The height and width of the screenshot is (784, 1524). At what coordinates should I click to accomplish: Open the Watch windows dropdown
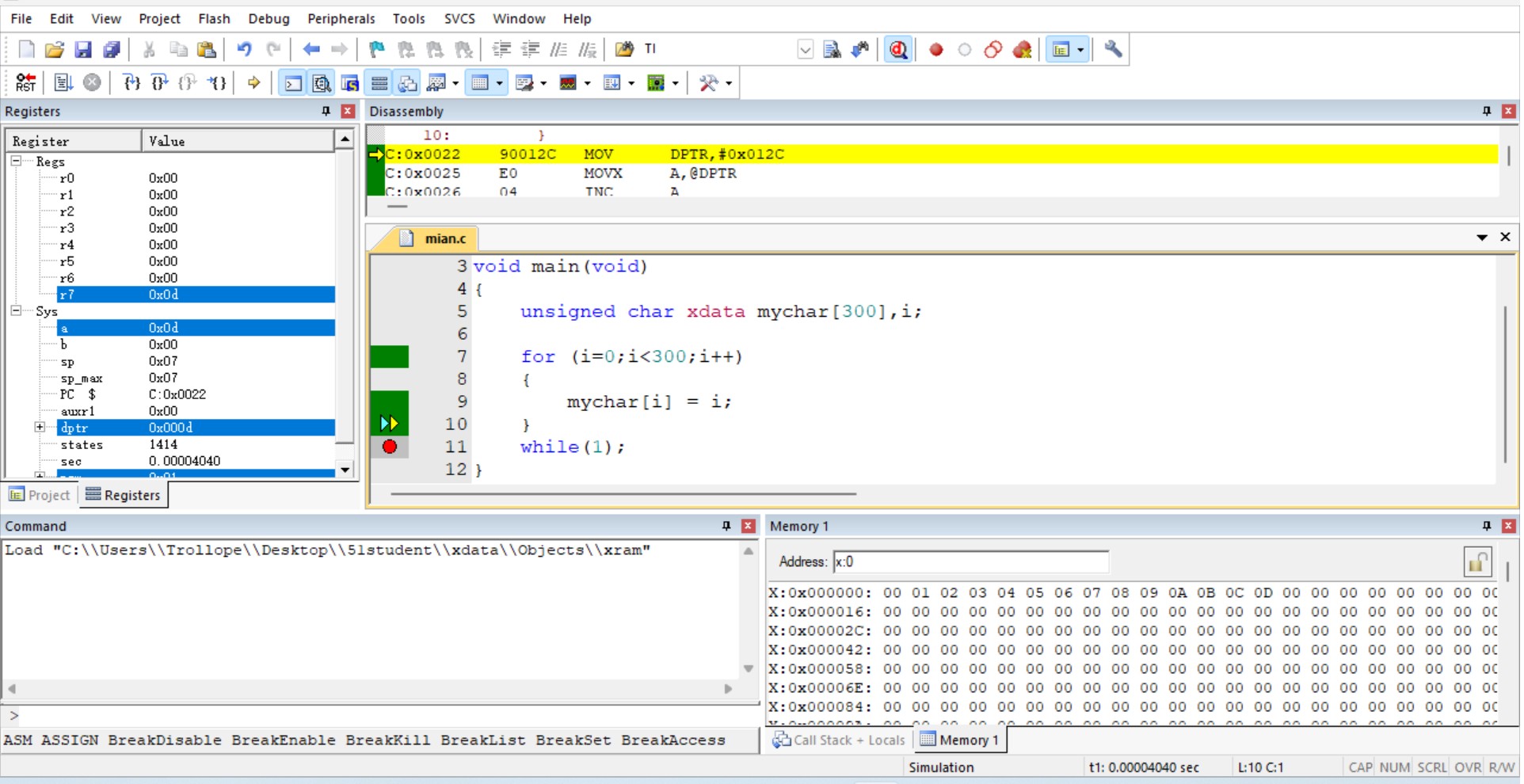pyautogui.click(x=455, y=82)
